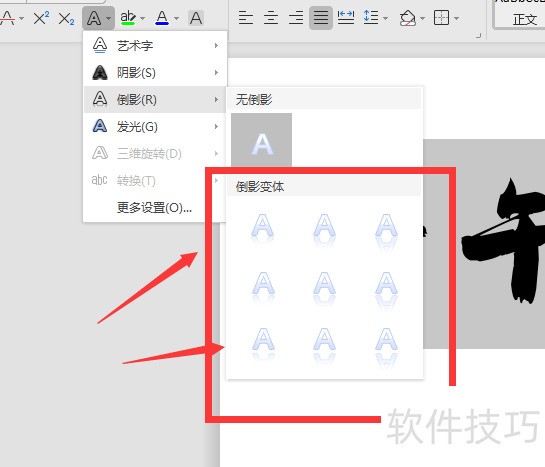Image resolution: width=545 pixels, height=467 pixels.
Task: Align text left in toolbar
Action: click(246, 17)
